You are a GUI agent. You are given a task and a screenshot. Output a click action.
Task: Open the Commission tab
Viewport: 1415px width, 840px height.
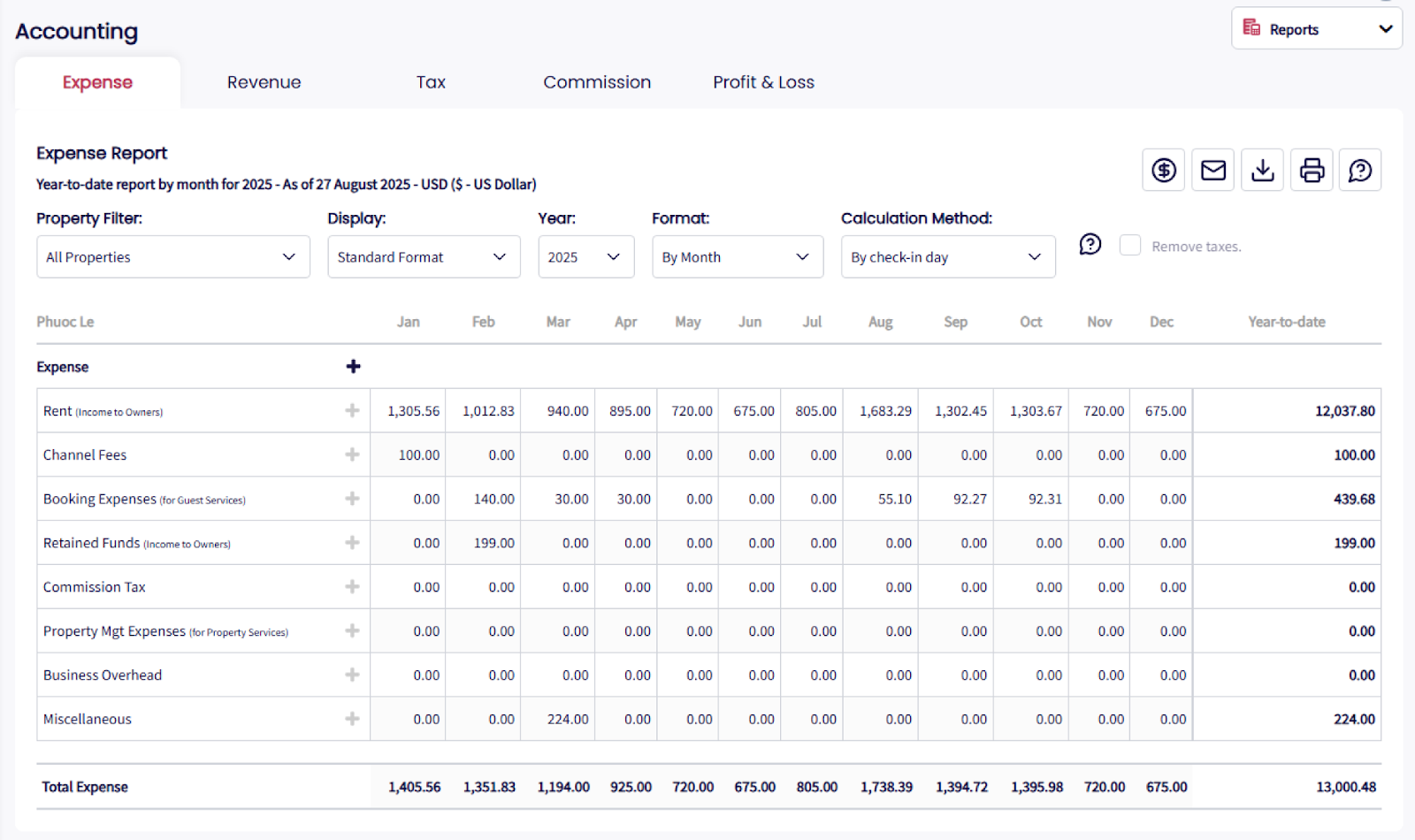597,82
